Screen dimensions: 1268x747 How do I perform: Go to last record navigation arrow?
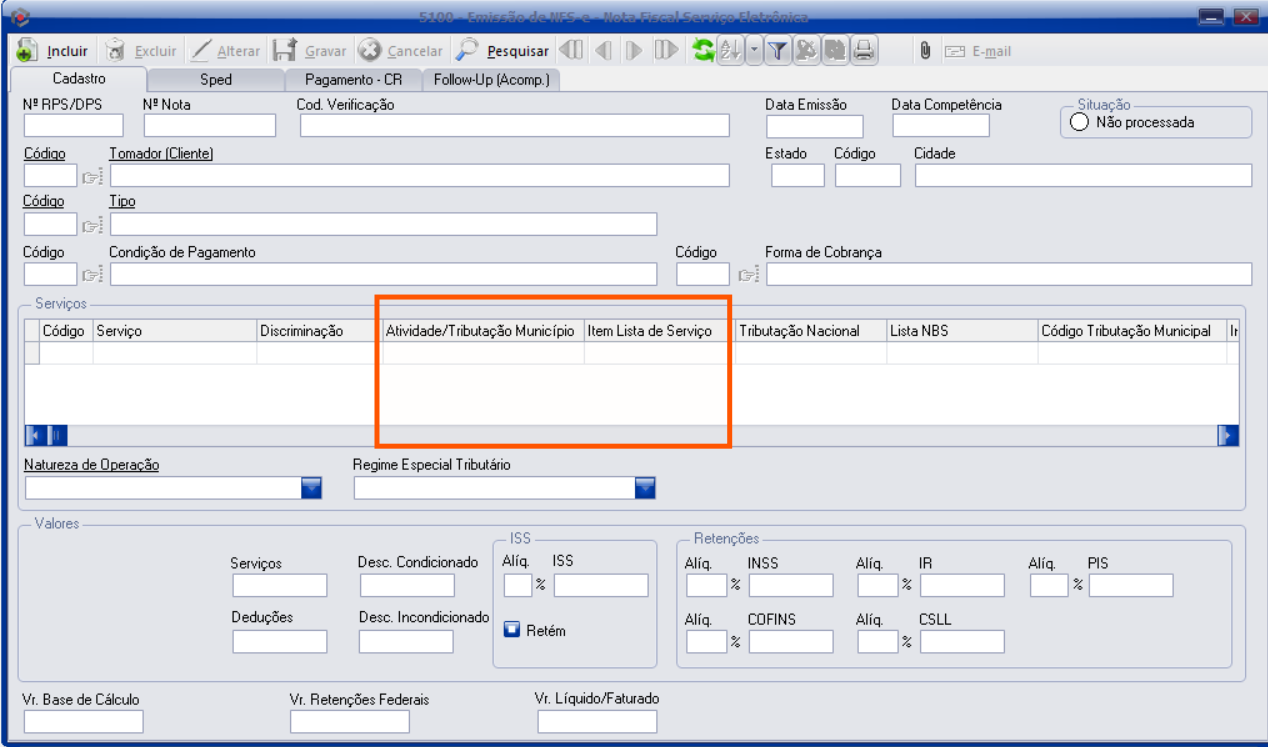(x=666, y=50)
